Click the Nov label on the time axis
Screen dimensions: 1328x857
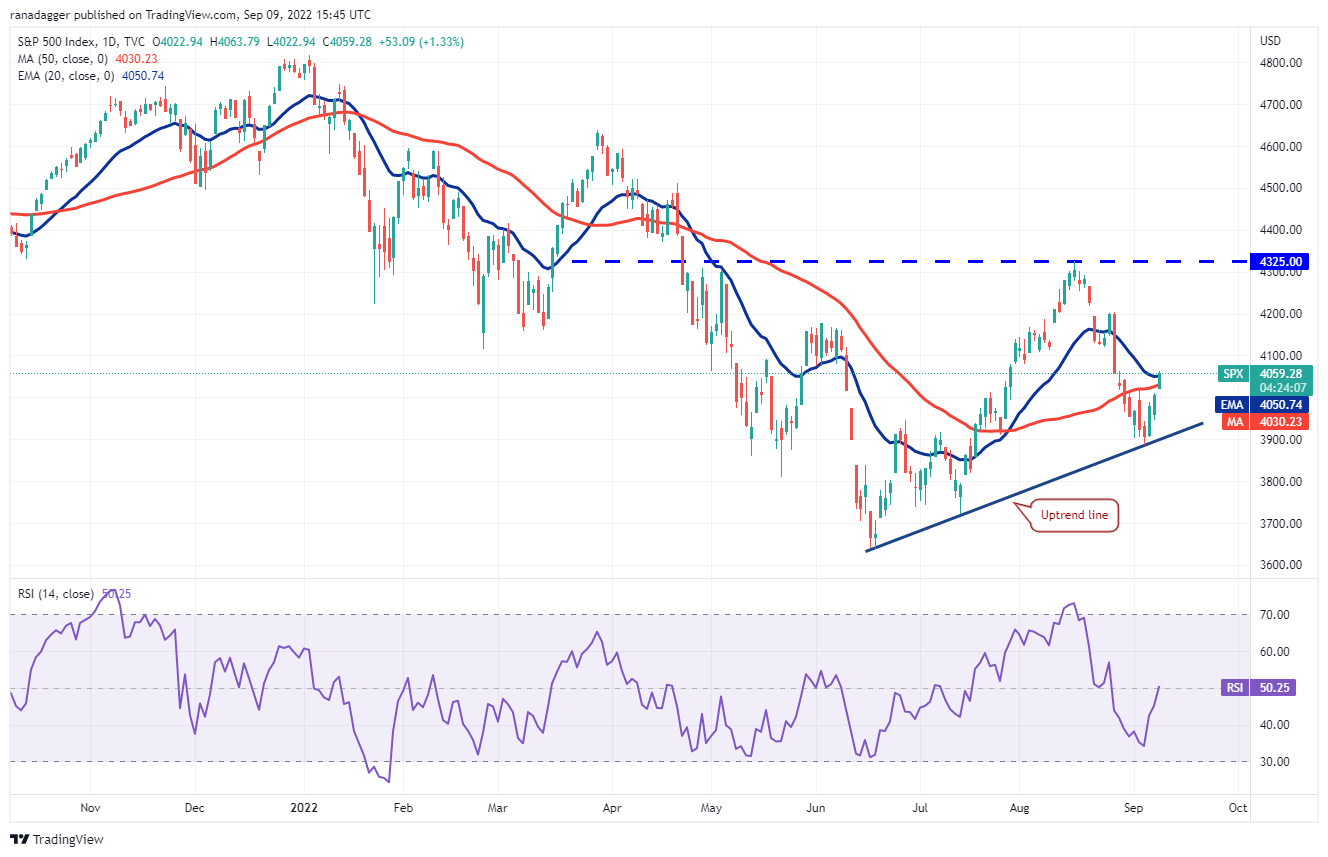(90, 807)
